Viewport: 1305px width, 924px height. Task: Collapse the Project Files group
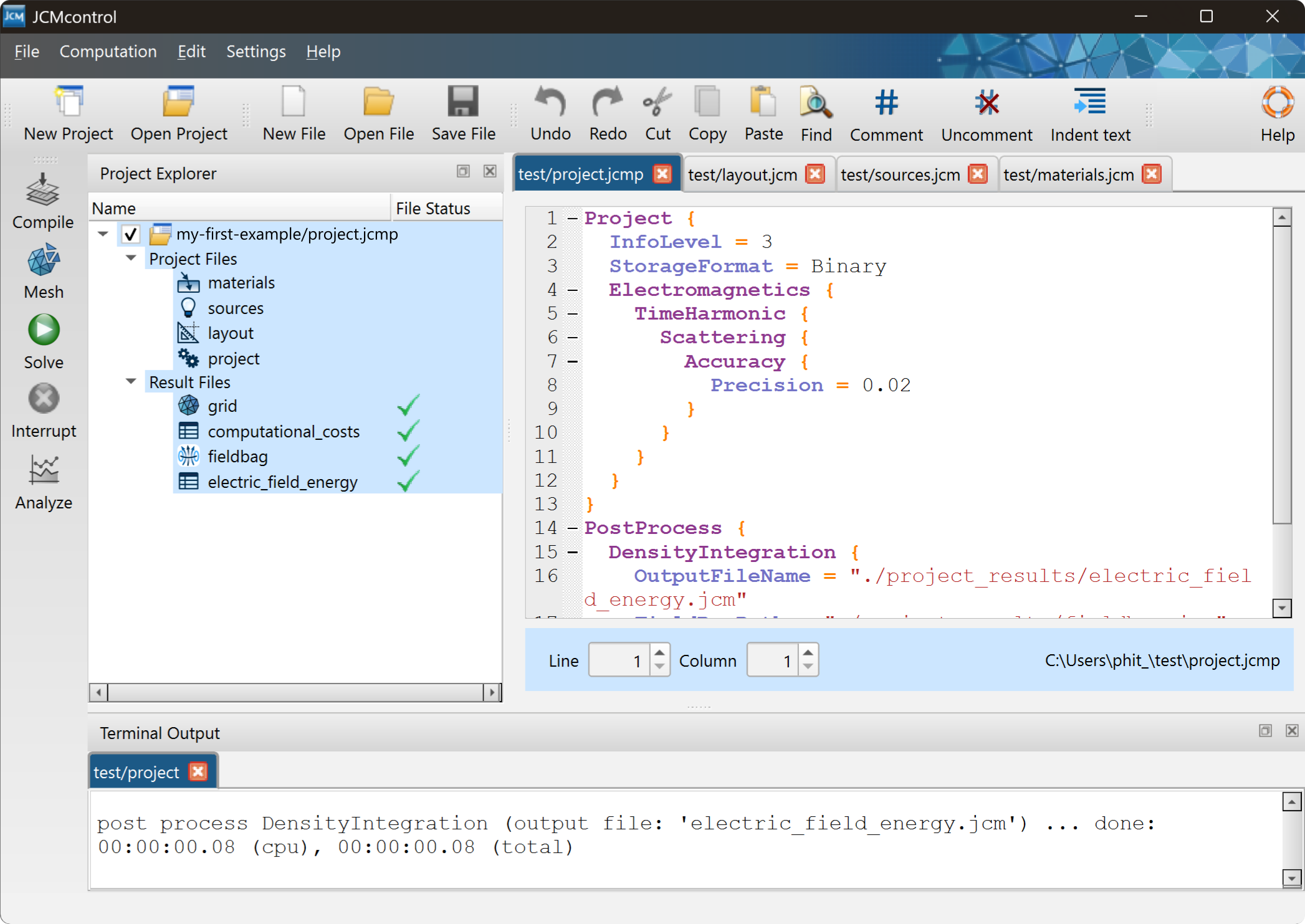tap(131, 258)
